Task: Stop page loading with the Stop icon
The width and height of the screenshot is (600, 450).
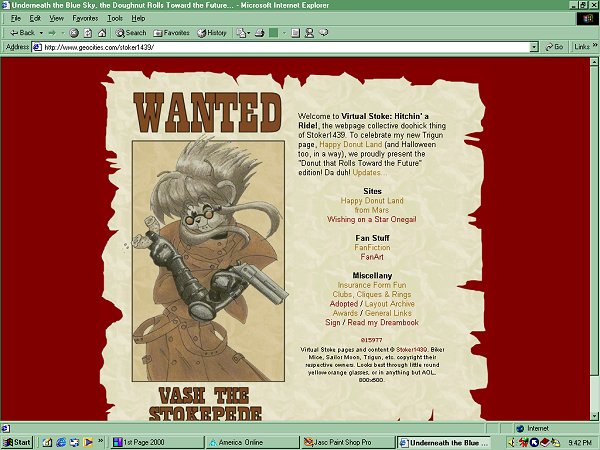Action: point(74,33)
